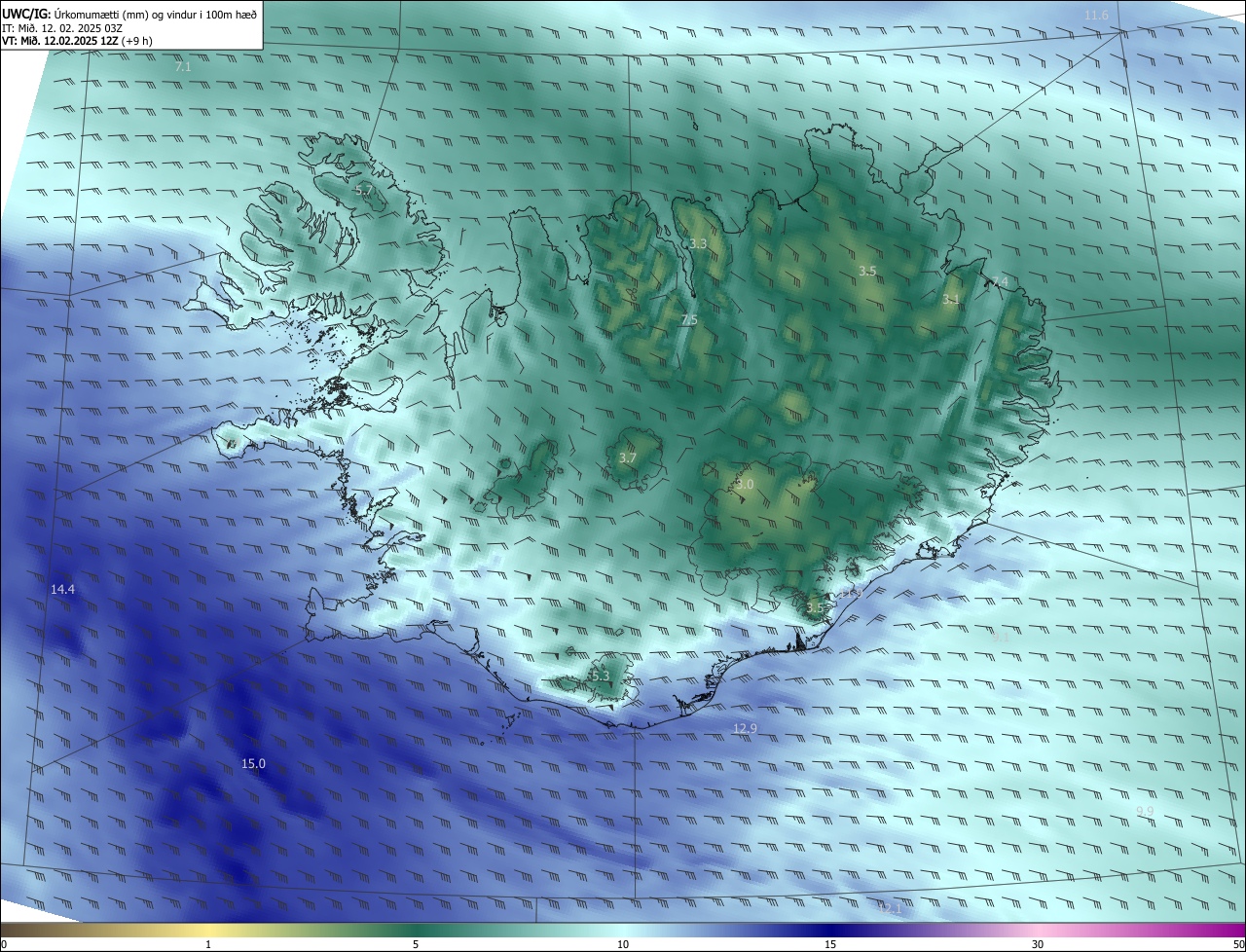The height and width of the screenshot is (952, 1246).
Task: Click the 1 tick on the color scale
Action: coord(208,944)
